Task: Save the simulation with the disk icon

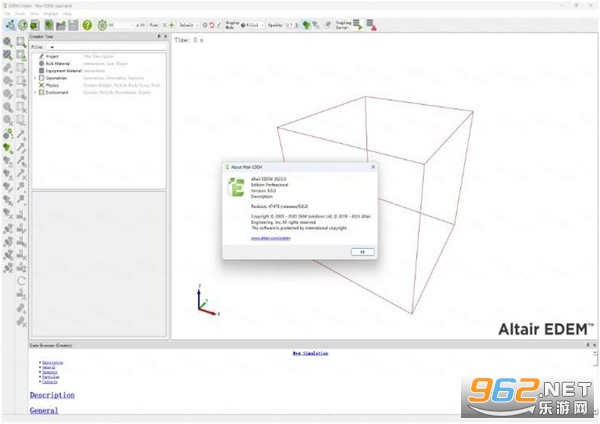Action: click(x=73, y=25)
